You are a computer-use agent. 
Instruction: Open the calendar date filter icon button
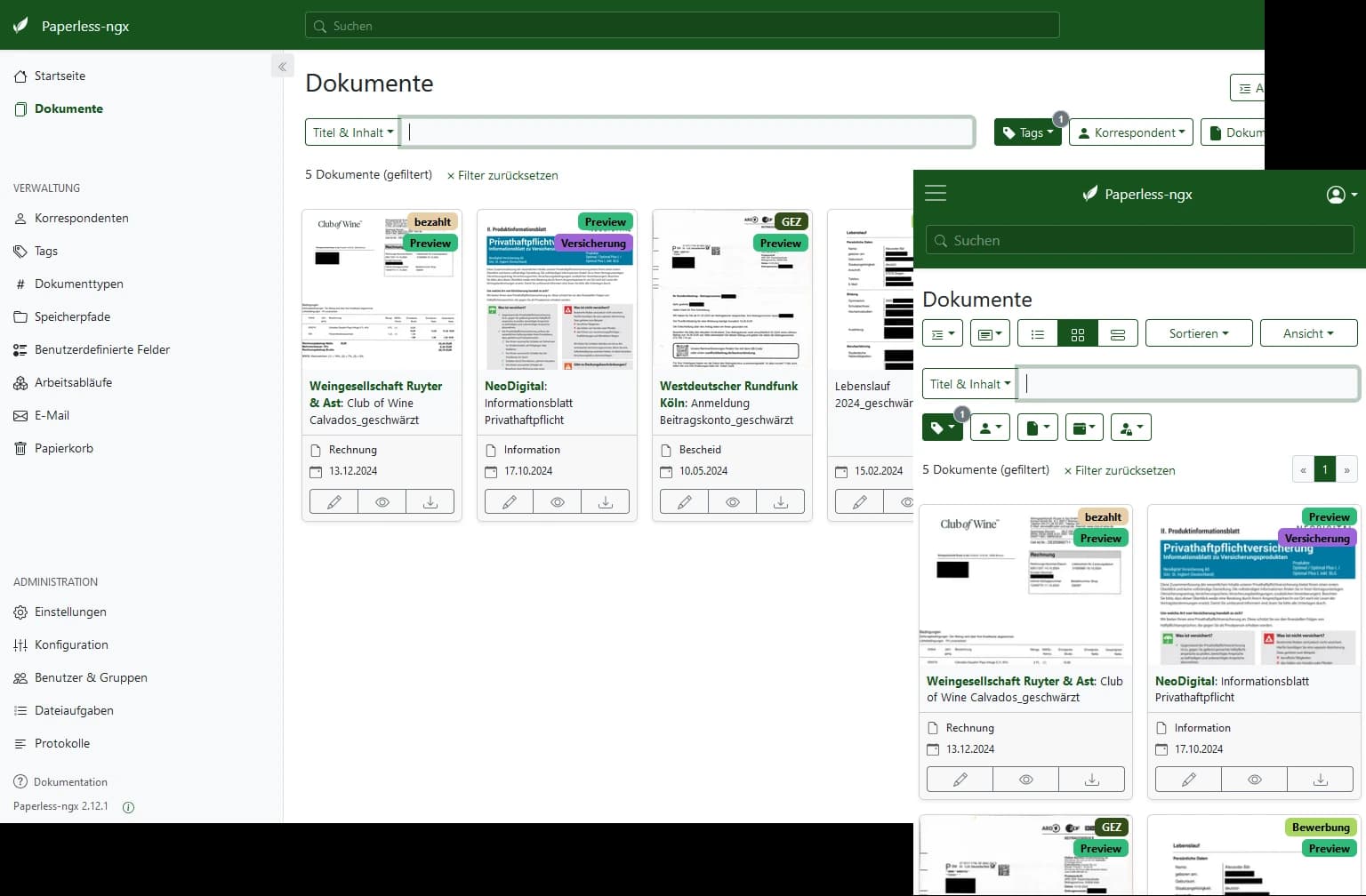point(1082,428)
